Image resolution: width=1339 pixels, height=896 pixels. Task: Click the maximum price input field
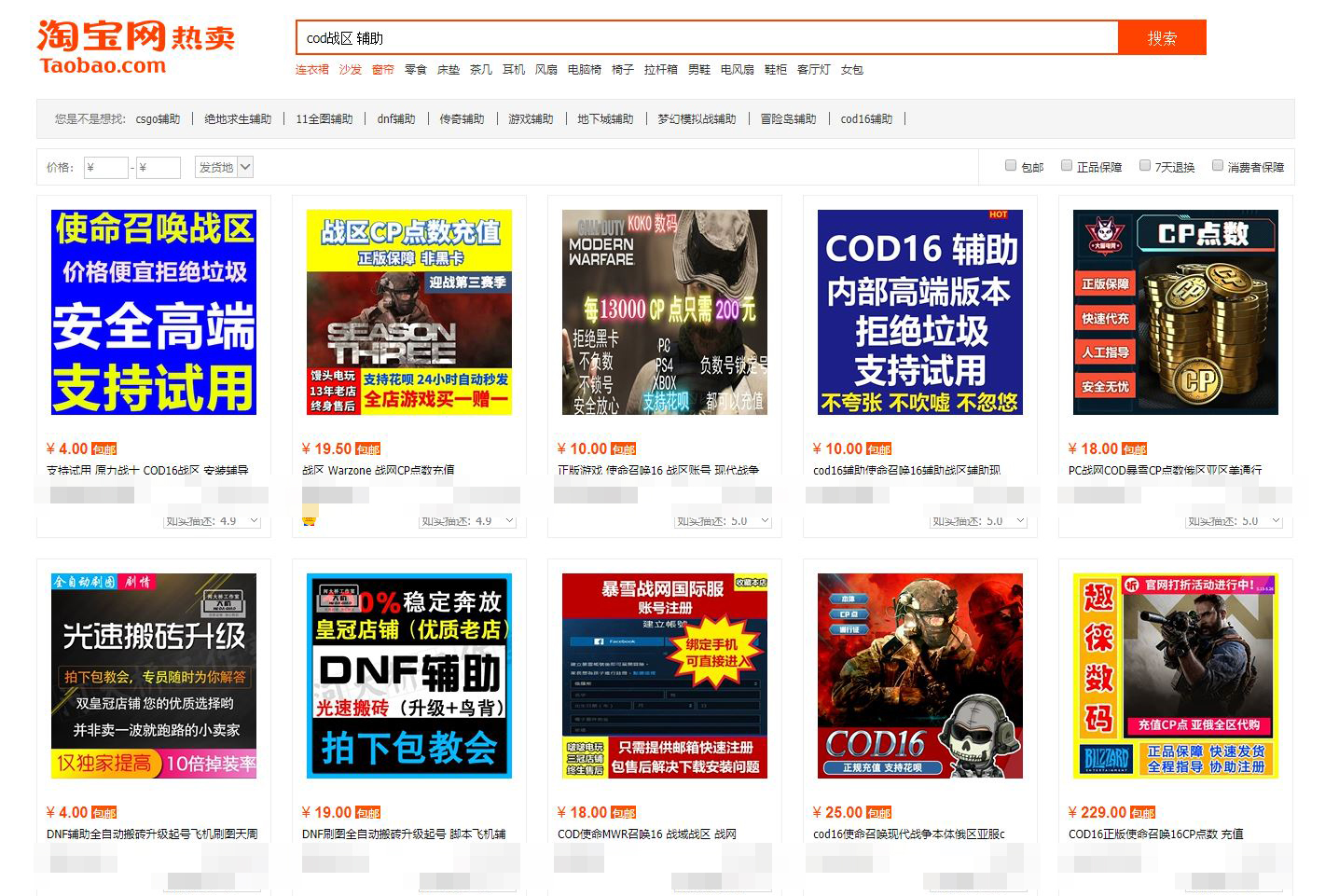[159, 168]
